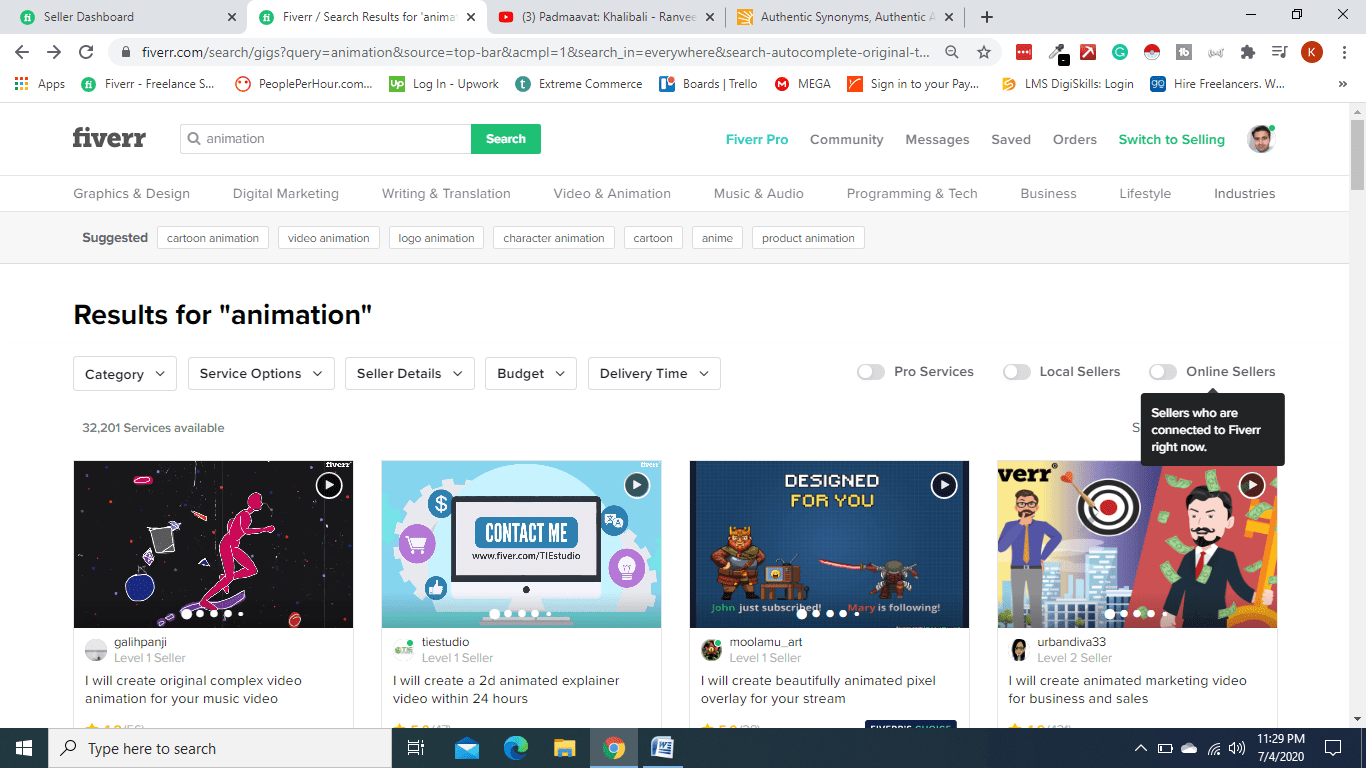The image size is (1366, 768).
Task: Select cartoon animation suggestion
Action: pos(213,238)
